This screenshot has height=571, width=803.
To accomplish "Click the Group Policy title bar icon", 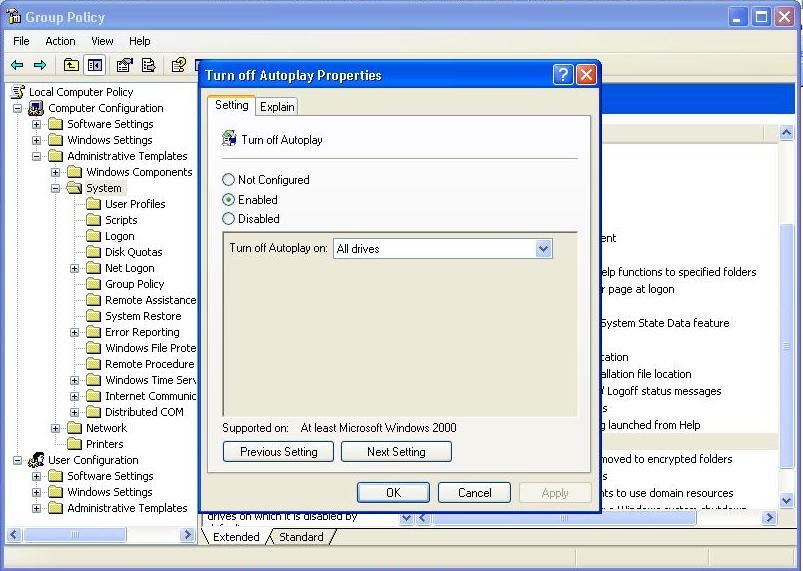I will pos(14,16).
